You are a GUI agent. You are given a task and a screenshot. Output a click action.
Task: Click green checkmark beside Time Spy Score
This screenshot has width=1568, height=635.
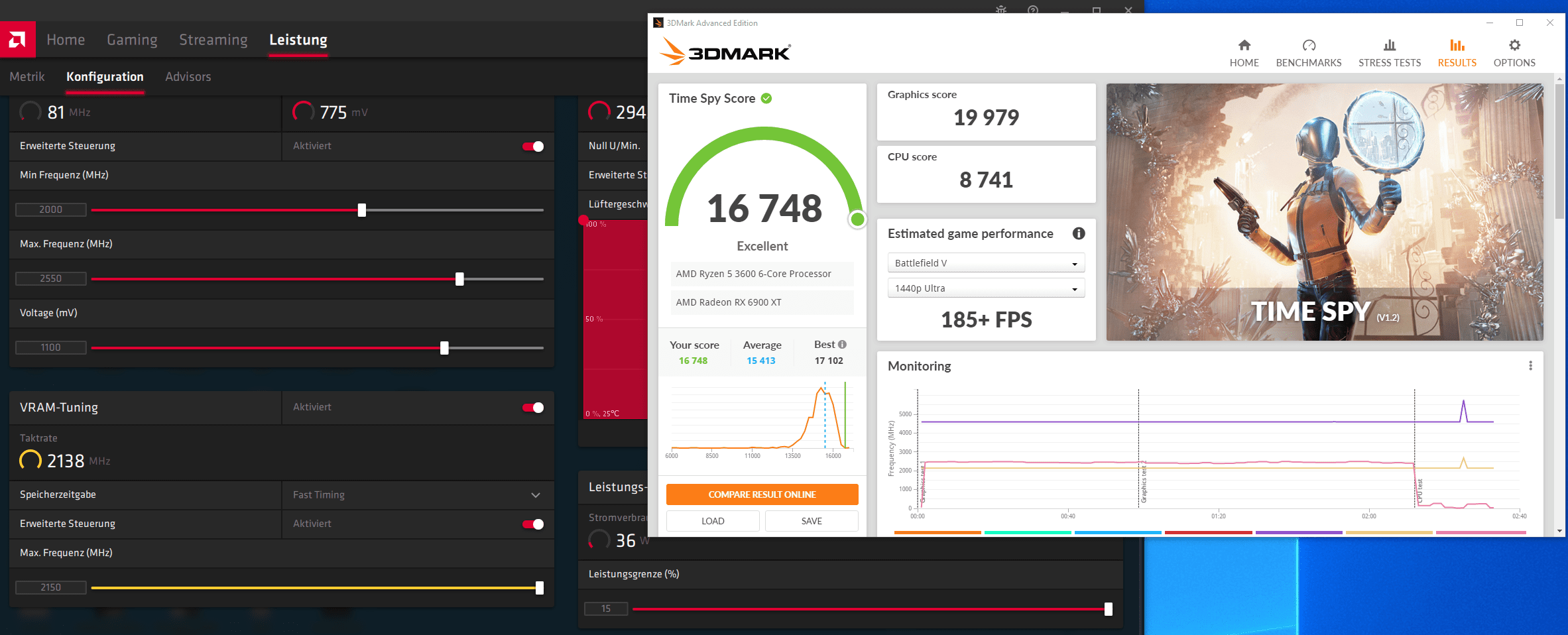click(x=766, y=99)
